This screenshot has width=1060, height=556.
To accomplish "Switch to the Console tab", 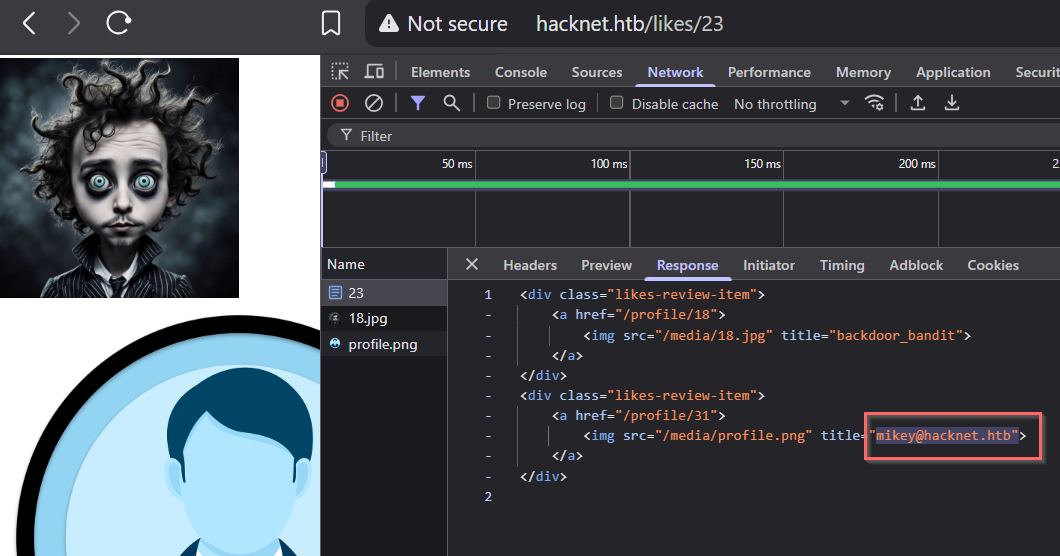I will (x=521, y=72).
